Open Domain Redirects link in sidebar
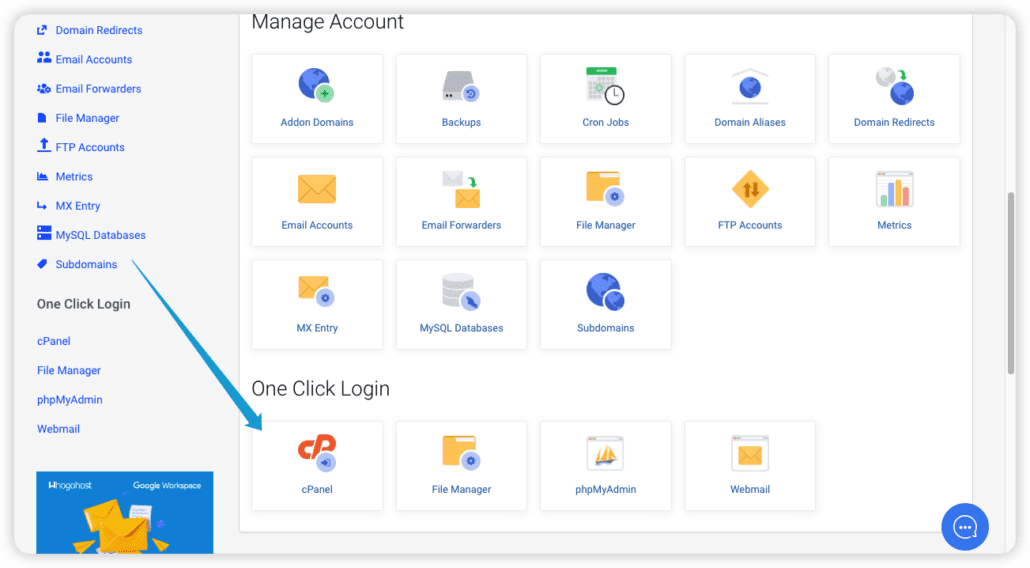The height and width of the screenshot is (568, 1030). click(x=99, y=30)
